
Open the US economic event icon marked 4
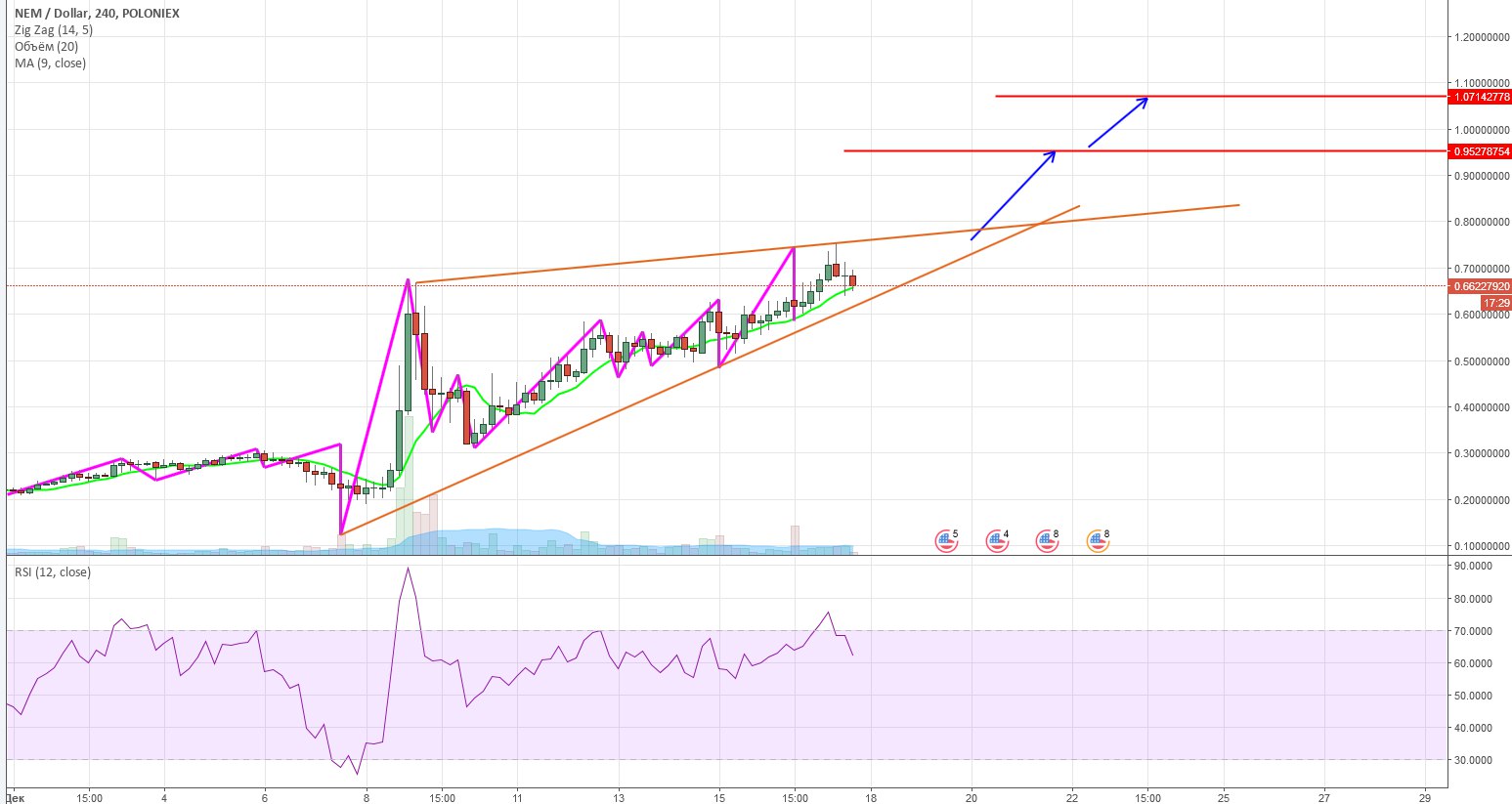(x=997, y=540)
